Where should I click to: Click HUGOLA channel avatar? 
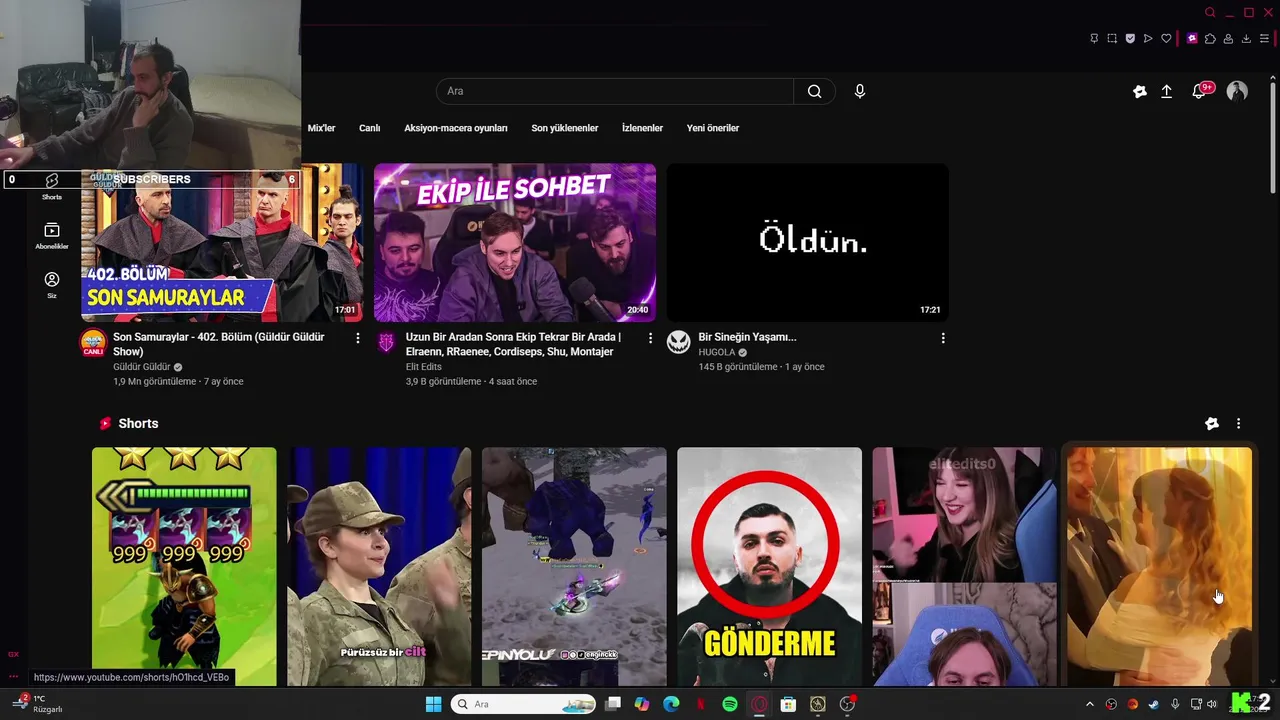pyautogui.click(x=679, y=343)
